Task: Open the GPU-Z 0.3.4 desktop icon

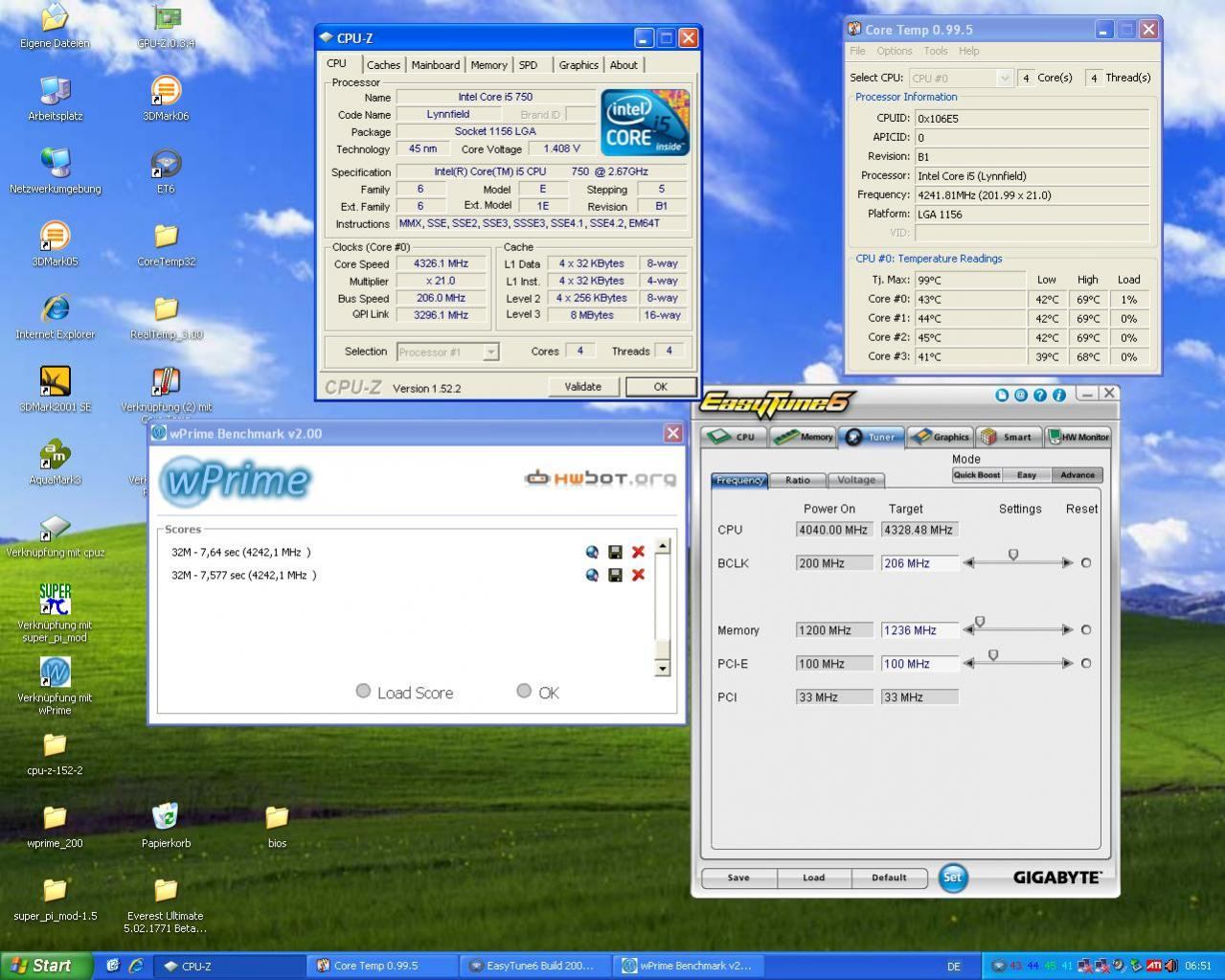Action: 166,17
